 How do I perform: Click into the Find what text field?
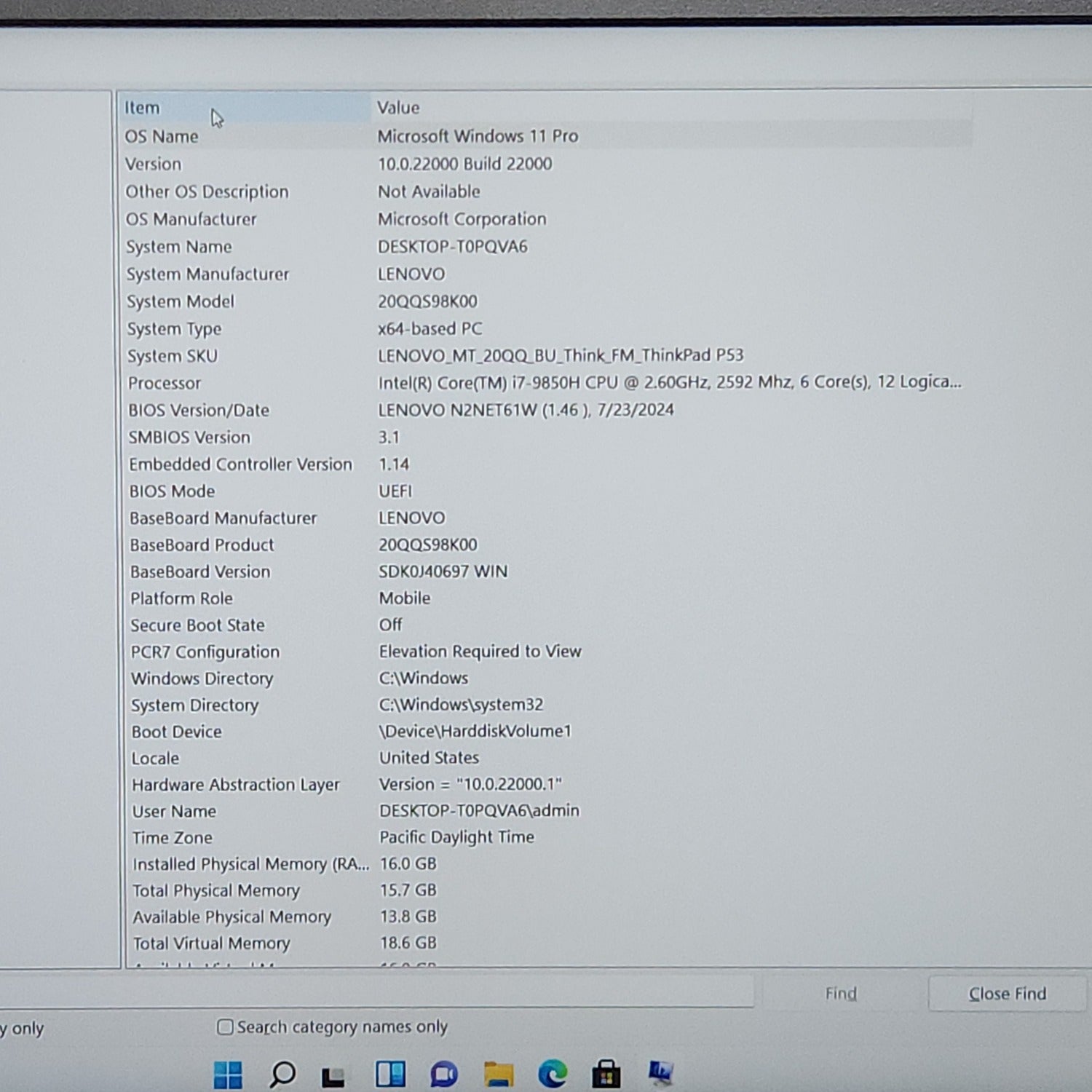[x=379, y=992]
